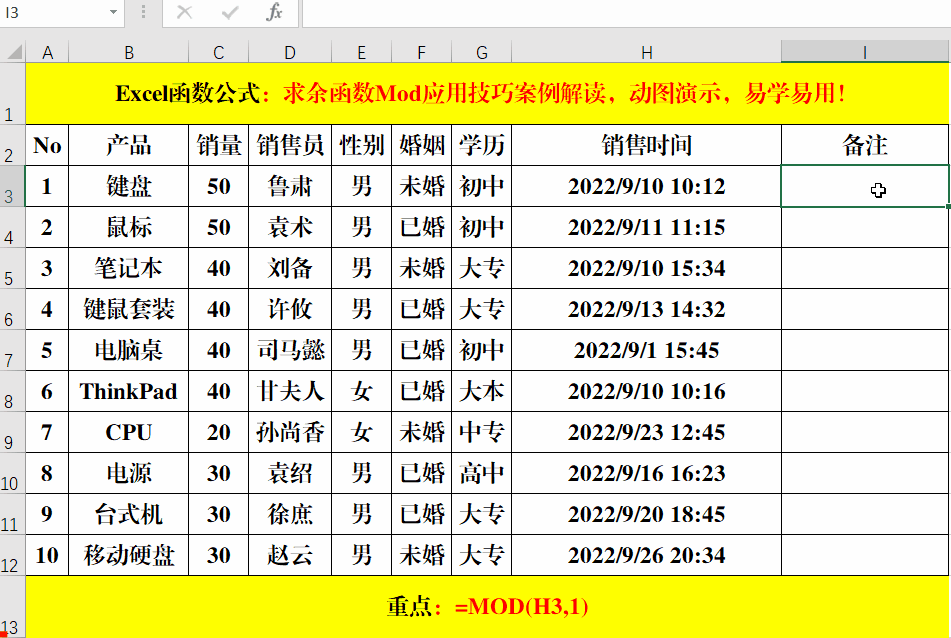This screenshot has height=638, width=951.
Task: Select row 7 header
Action: (x=12, y=350)
